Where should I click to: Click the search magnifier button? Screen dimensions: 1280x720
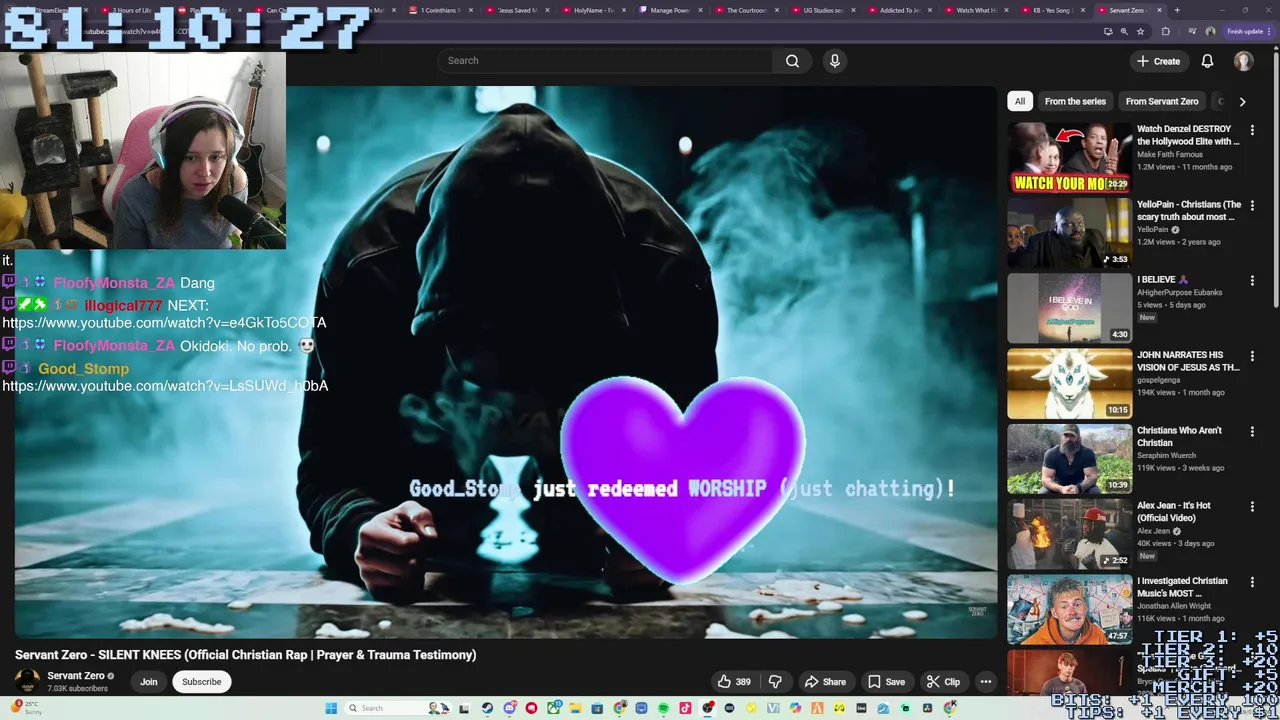tap(792, 61)
